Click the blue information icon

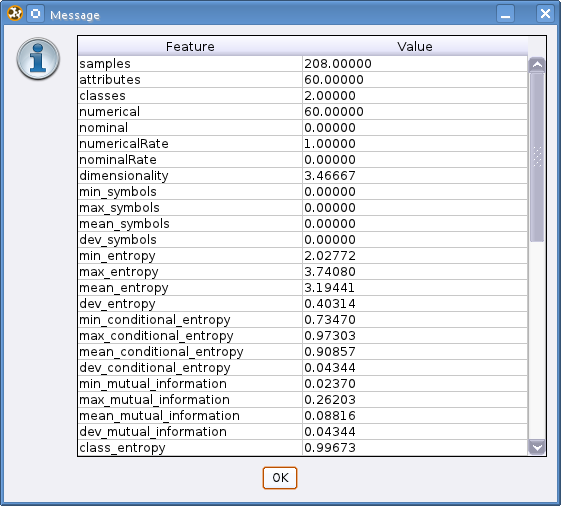coord(38,59)
